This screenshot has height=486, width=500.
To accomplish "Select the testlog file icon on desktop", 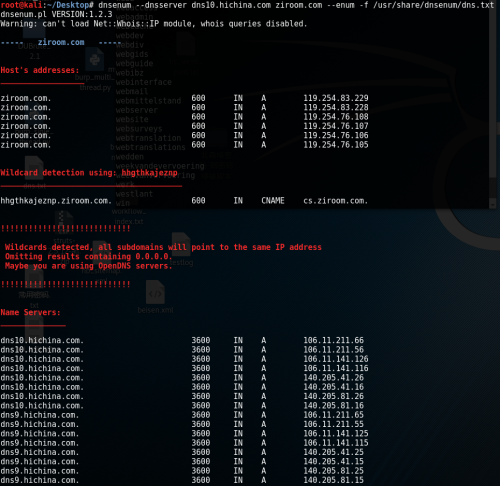I will tap(181, 245).
